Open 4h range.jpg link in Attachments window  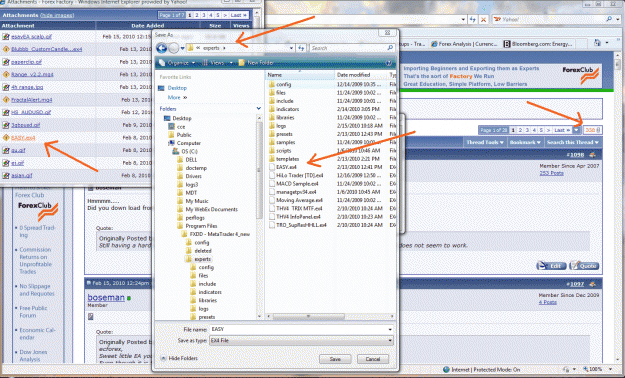(27, 87)
